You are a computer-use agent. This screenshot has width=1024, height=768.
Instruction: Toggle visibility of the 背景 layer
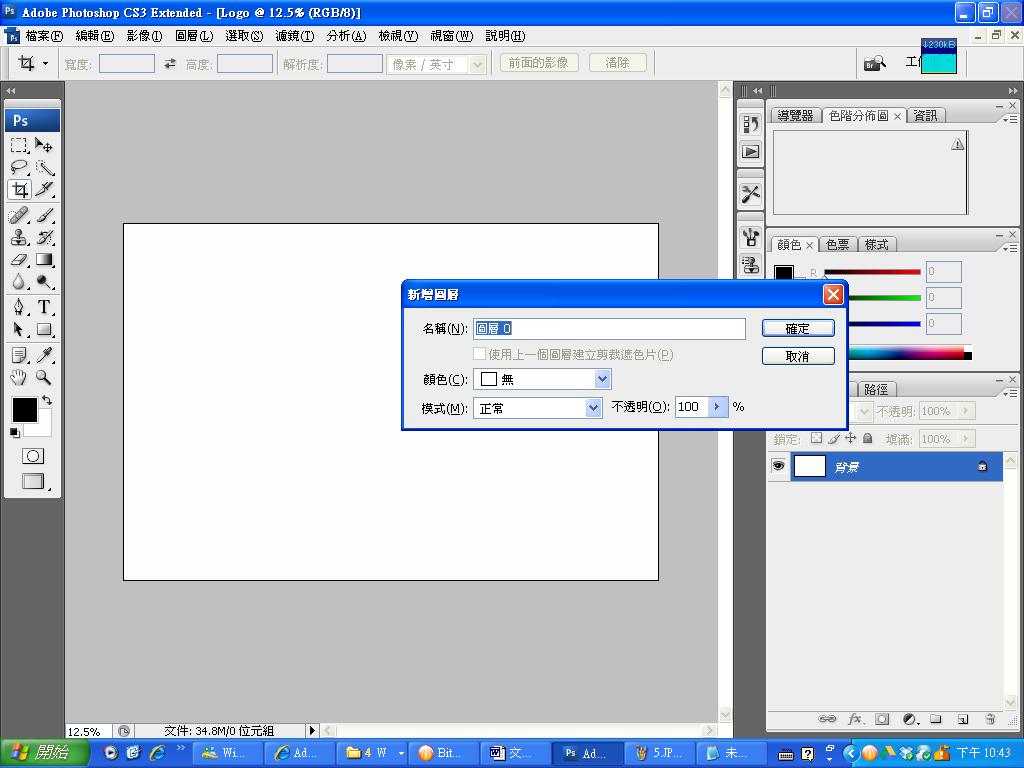(778, 466)
